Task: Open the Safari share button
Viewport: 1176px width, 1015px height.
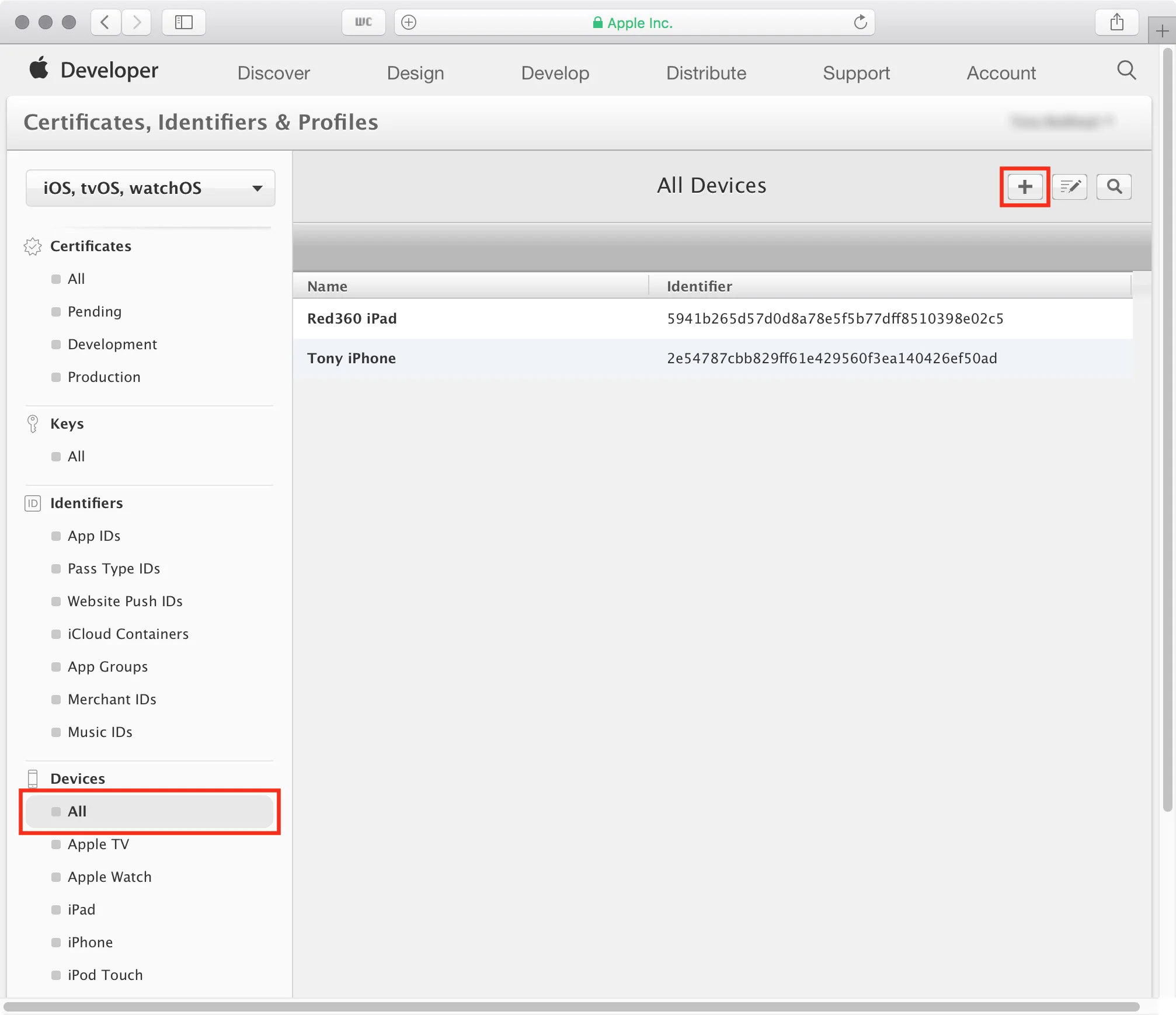Action: click(1116, 22)
